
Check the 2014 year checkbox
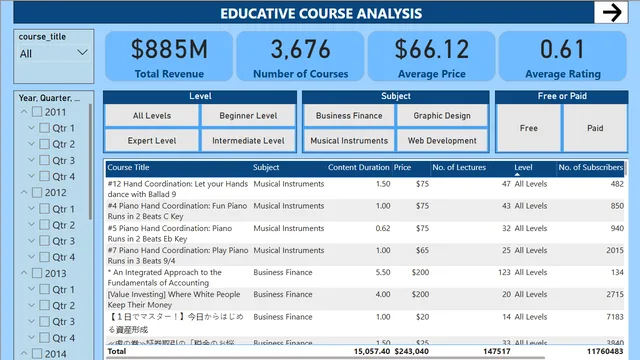tap(37, 354)
